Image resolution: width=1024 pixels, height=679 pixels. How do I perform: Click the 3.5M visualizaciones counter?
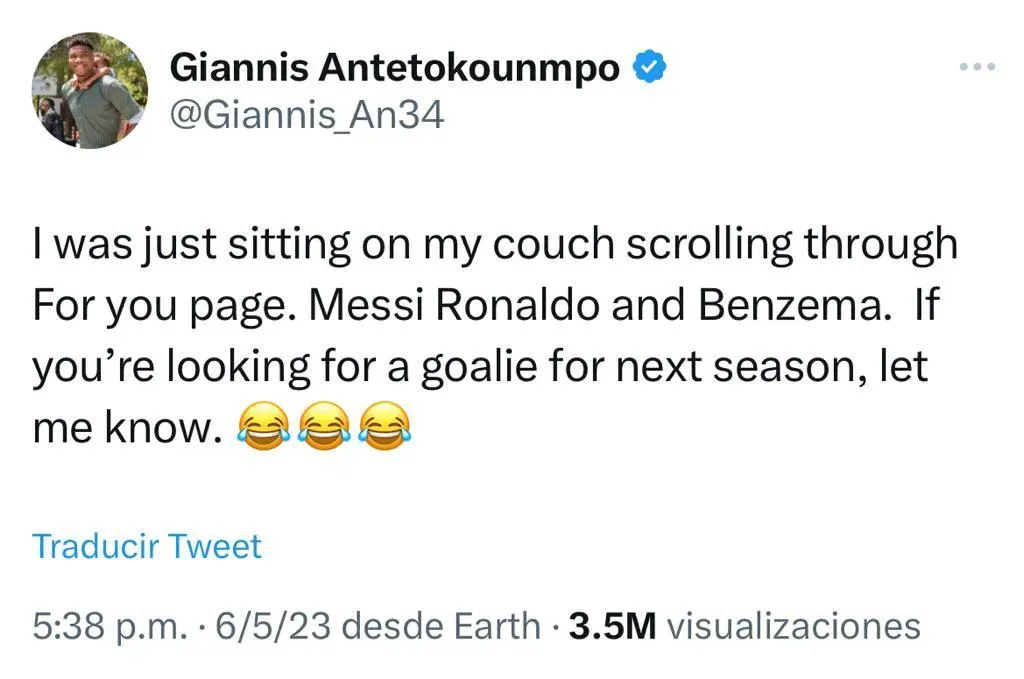click(x=741, y=626)
